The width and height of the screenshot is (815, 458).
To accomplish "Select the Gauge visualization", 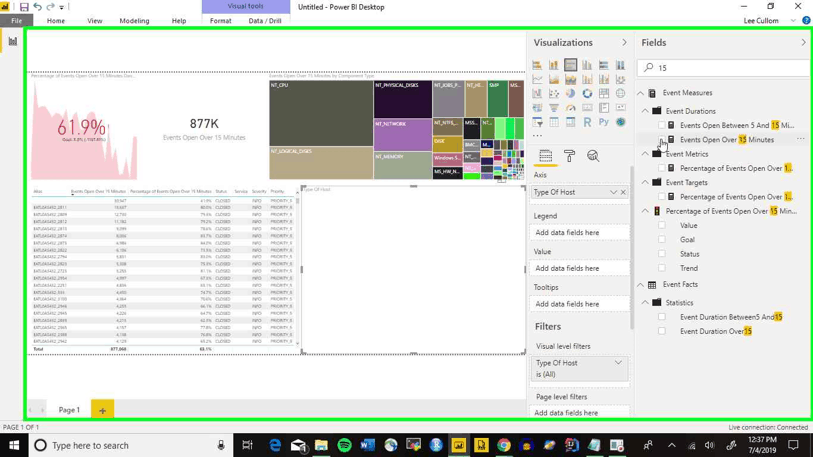I will (570, 108).
